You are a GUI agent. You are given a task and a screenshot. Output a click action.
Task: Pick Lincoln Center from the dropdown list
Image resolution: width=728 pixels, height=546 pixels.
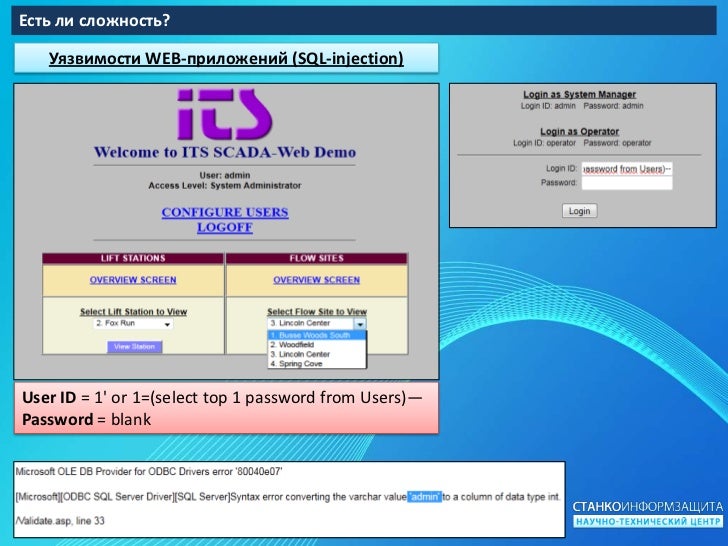tap(317, 354)
